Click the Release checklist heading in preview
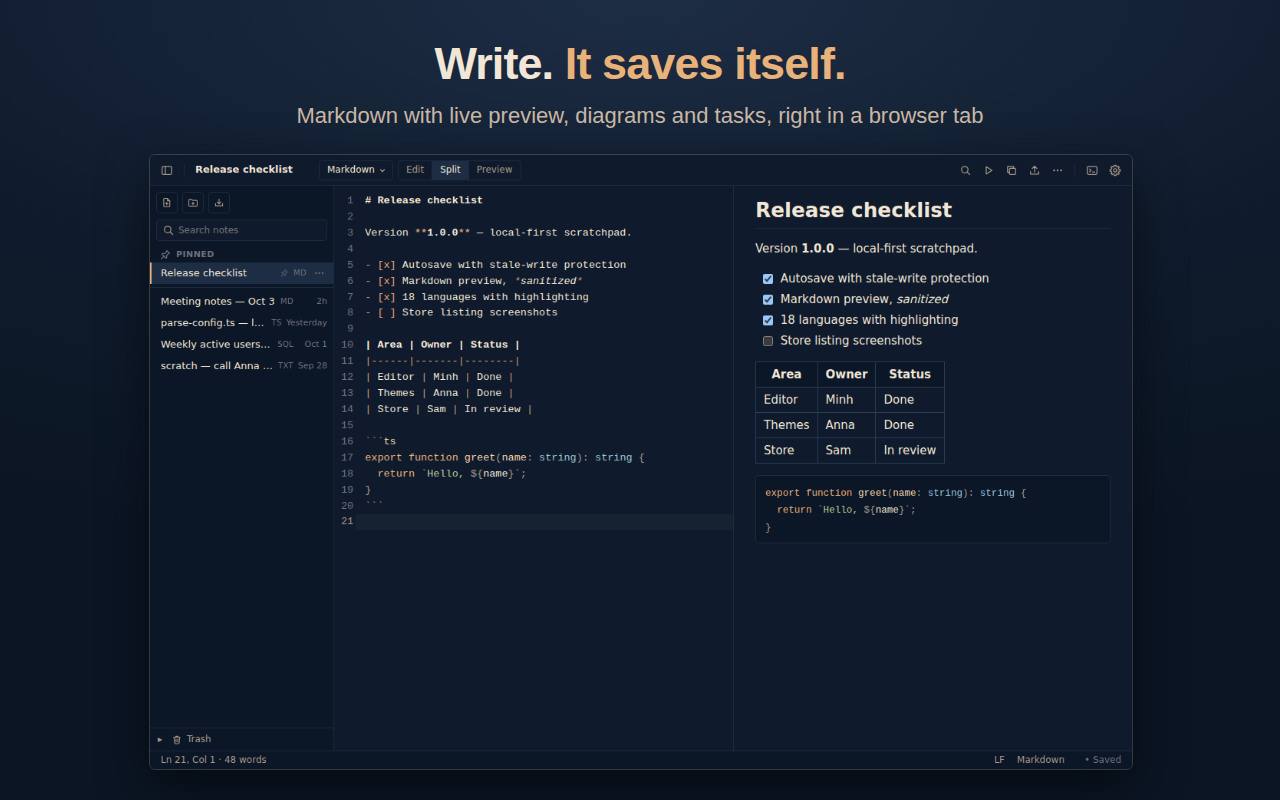 tap(854, 211)
